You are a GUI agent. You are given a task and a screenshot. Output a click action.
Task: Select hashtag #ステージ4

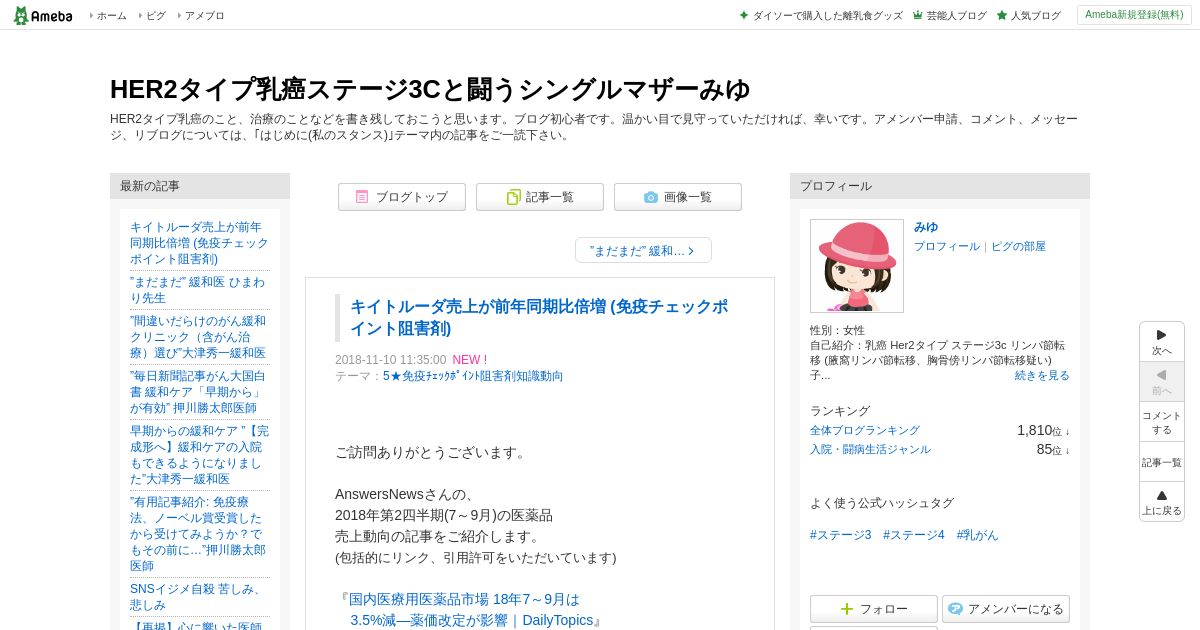coord(914,535)
